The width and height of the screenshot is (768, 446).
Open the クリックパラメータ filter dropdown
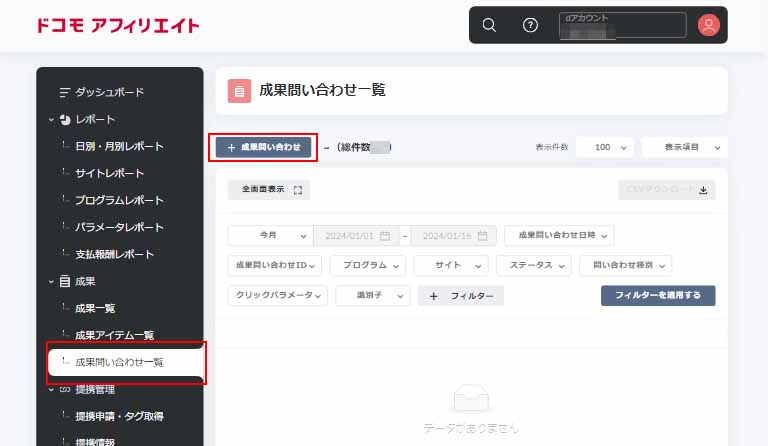click(x=278, y=295)
